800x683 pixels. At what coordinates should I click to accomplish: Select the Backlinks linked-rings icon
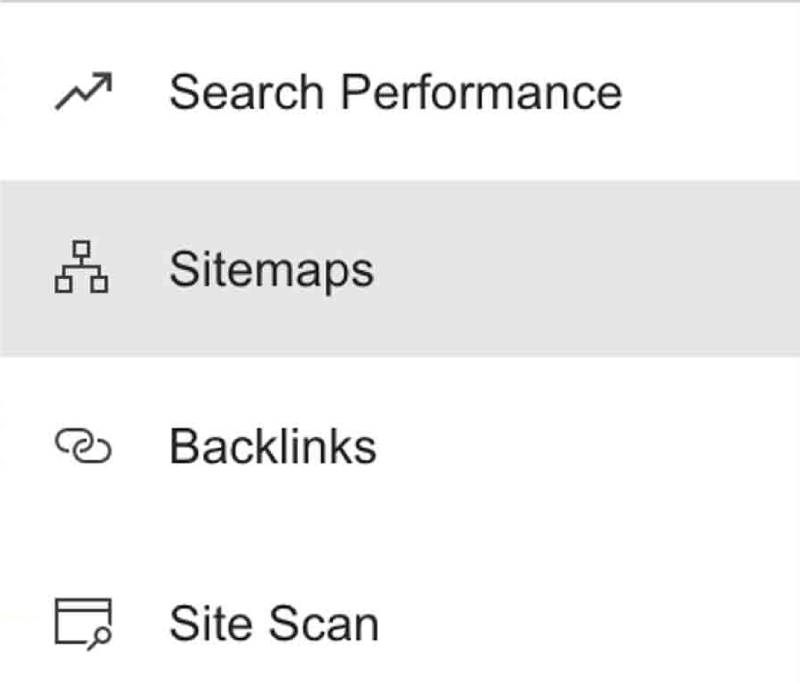[x=83, y=446]
